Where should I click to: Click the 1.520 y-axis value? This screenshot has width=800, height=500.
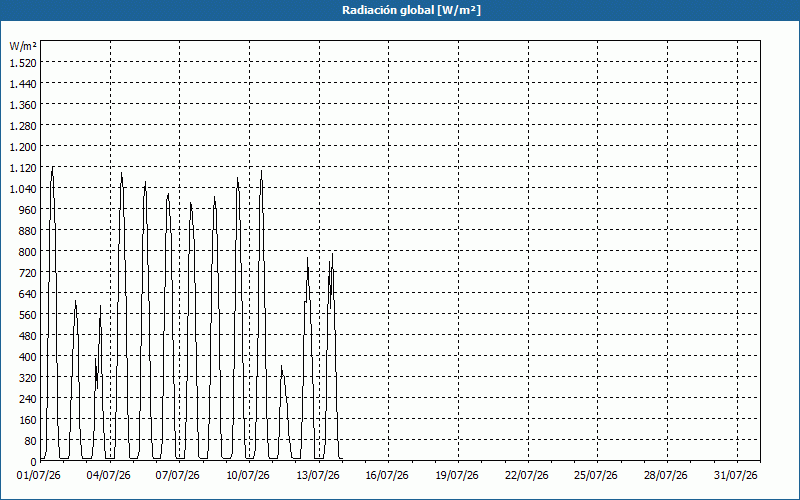pos(23,63)
